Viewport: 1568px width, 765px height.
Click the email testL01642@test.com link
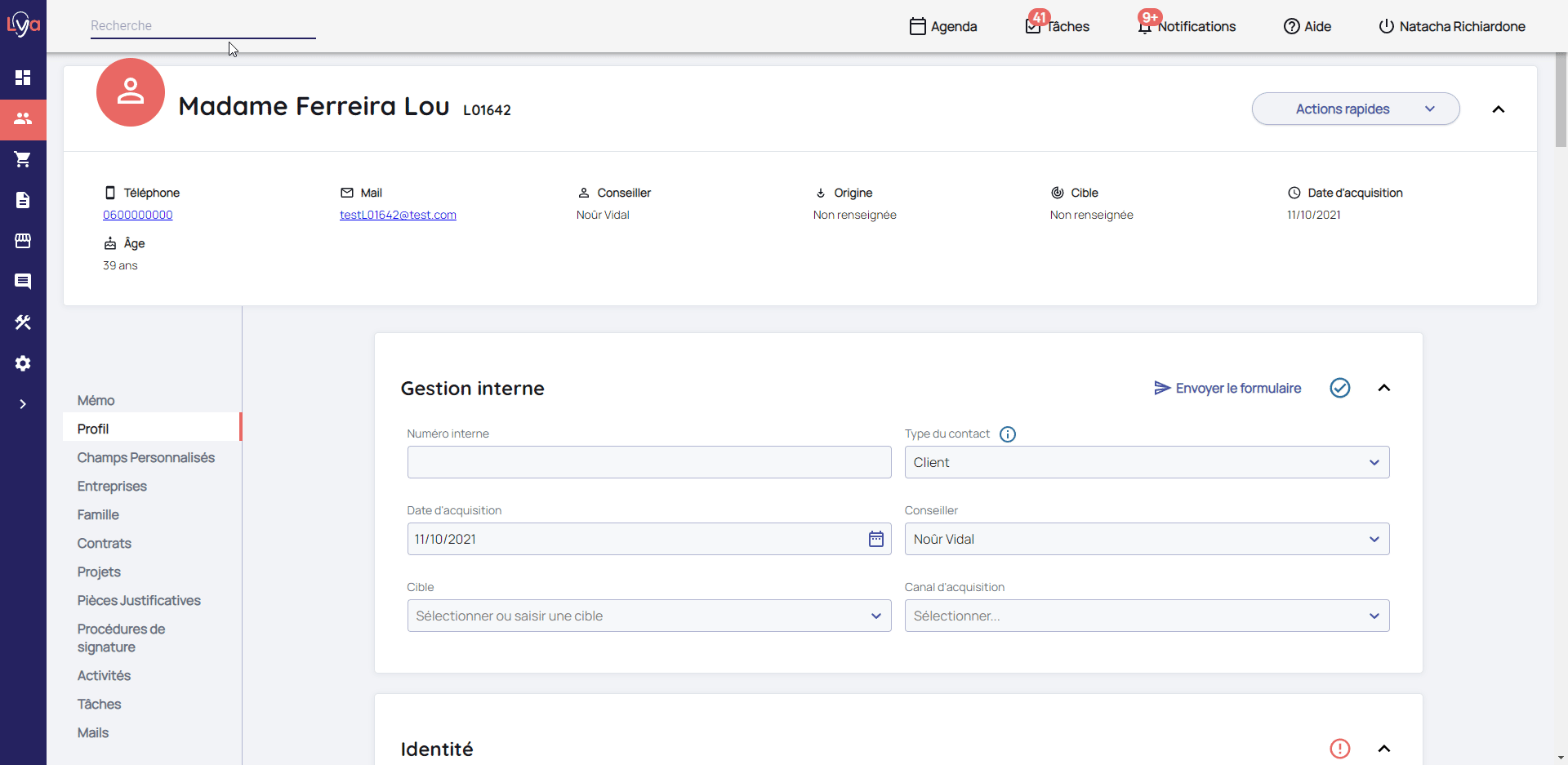click(x=398, y=215)
